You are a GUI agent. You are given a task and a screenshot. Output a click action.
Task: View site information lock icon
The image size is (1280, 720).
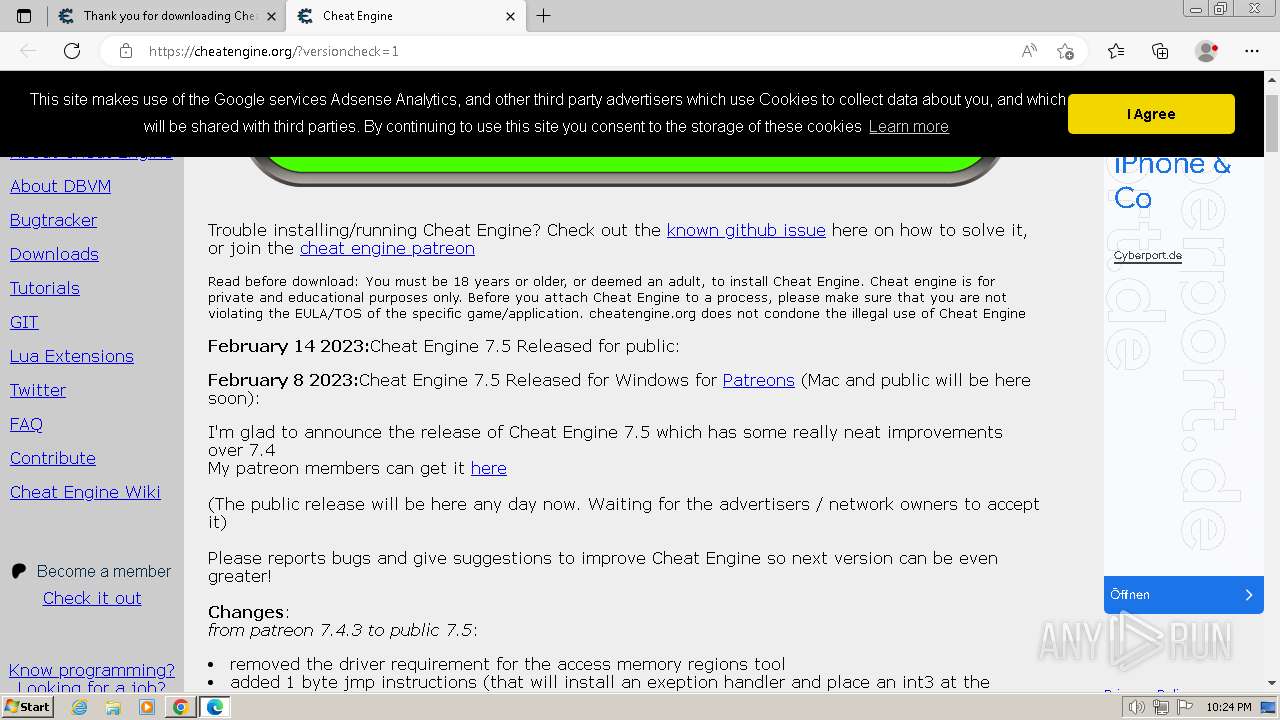pyautogui.click(x=126, y=51)
